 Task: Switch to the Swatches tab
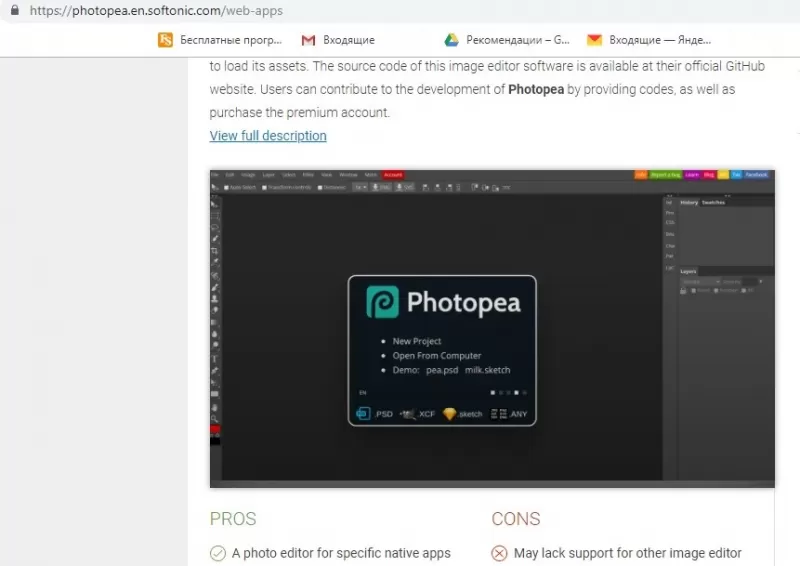[x=713, y=203]
